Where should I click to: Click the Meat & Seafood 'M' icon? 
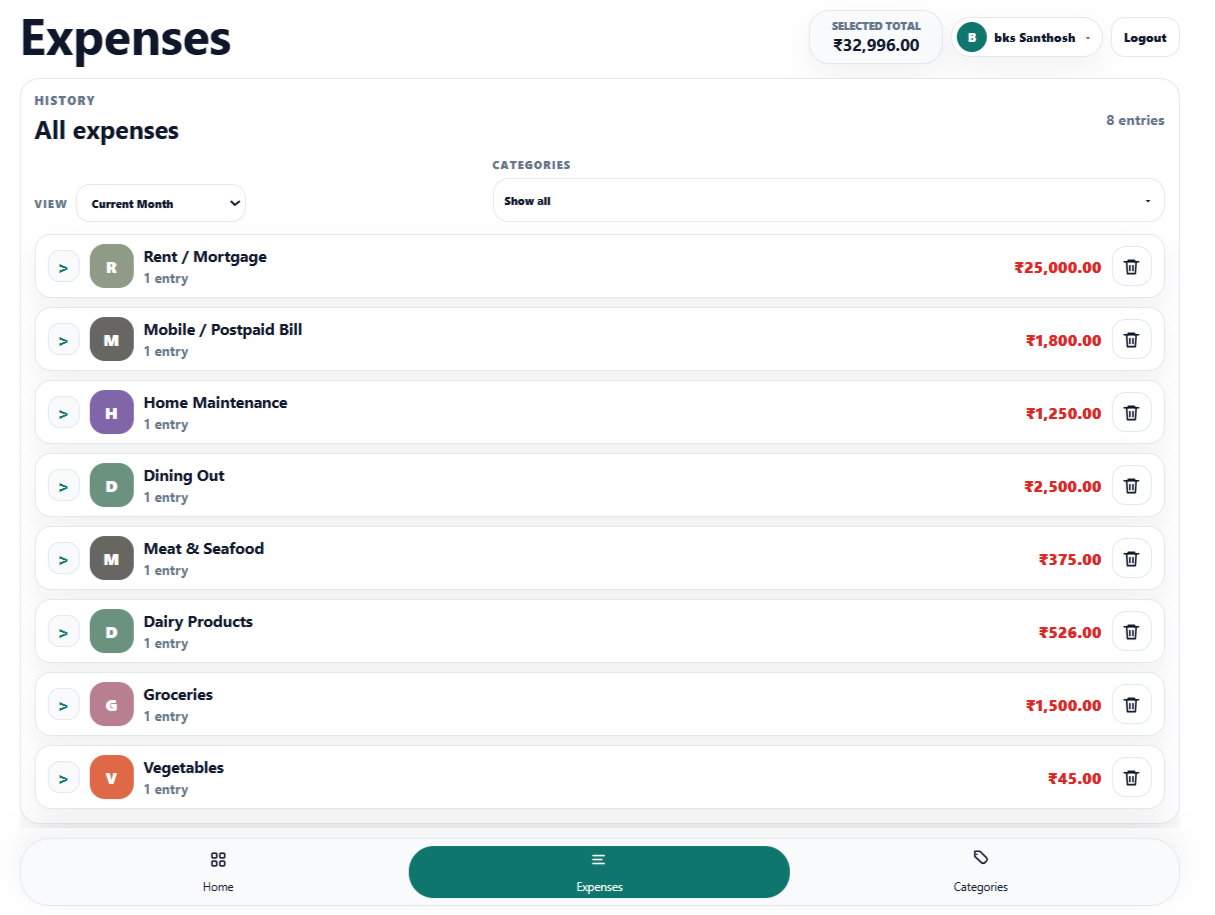(x=112, y=559)
